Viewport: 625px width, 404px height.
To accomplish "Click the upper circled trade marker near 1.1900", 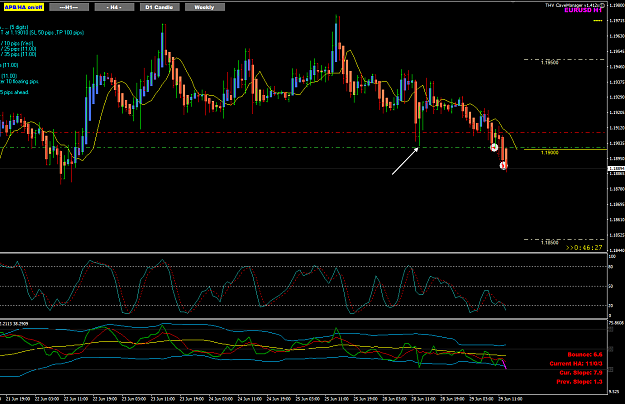I will 494,147.
